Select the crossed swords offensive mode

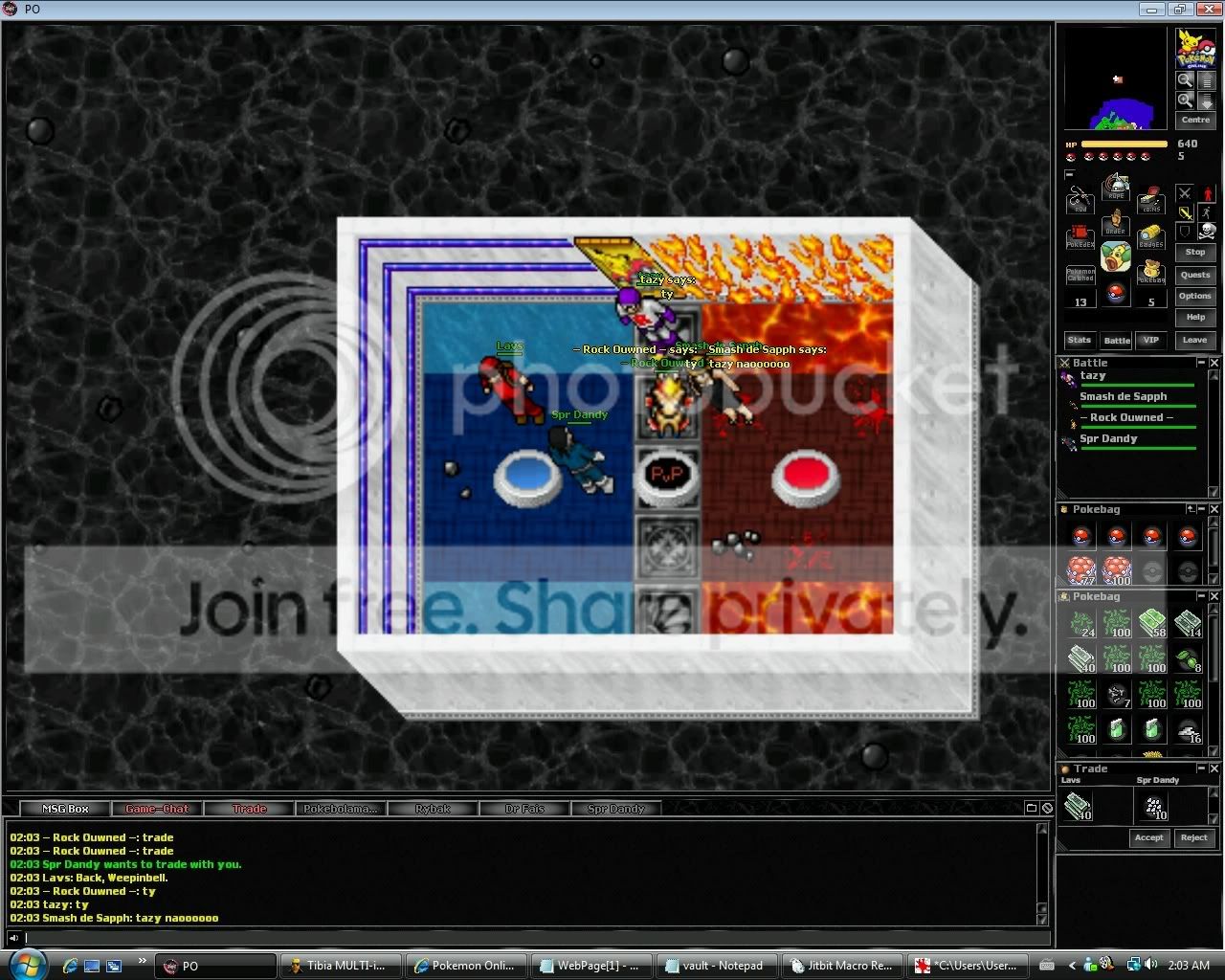1185,193
